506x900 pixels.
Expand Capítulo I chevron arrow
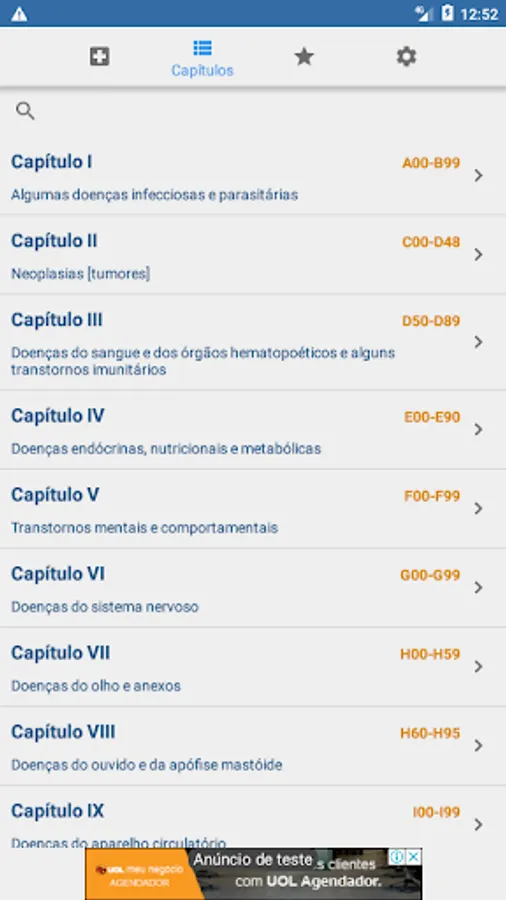(478, 176)
